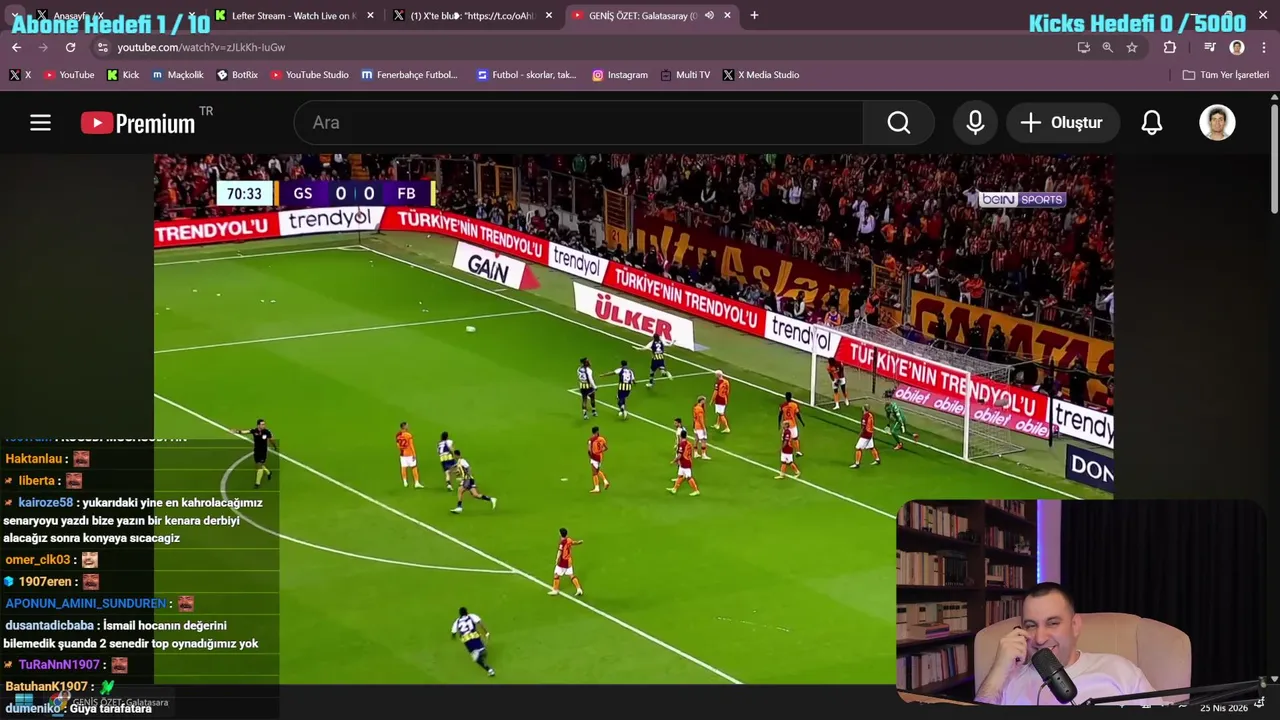Click chat username 1907eren
The image size is (1280, 720).
[x=45, y=582]
